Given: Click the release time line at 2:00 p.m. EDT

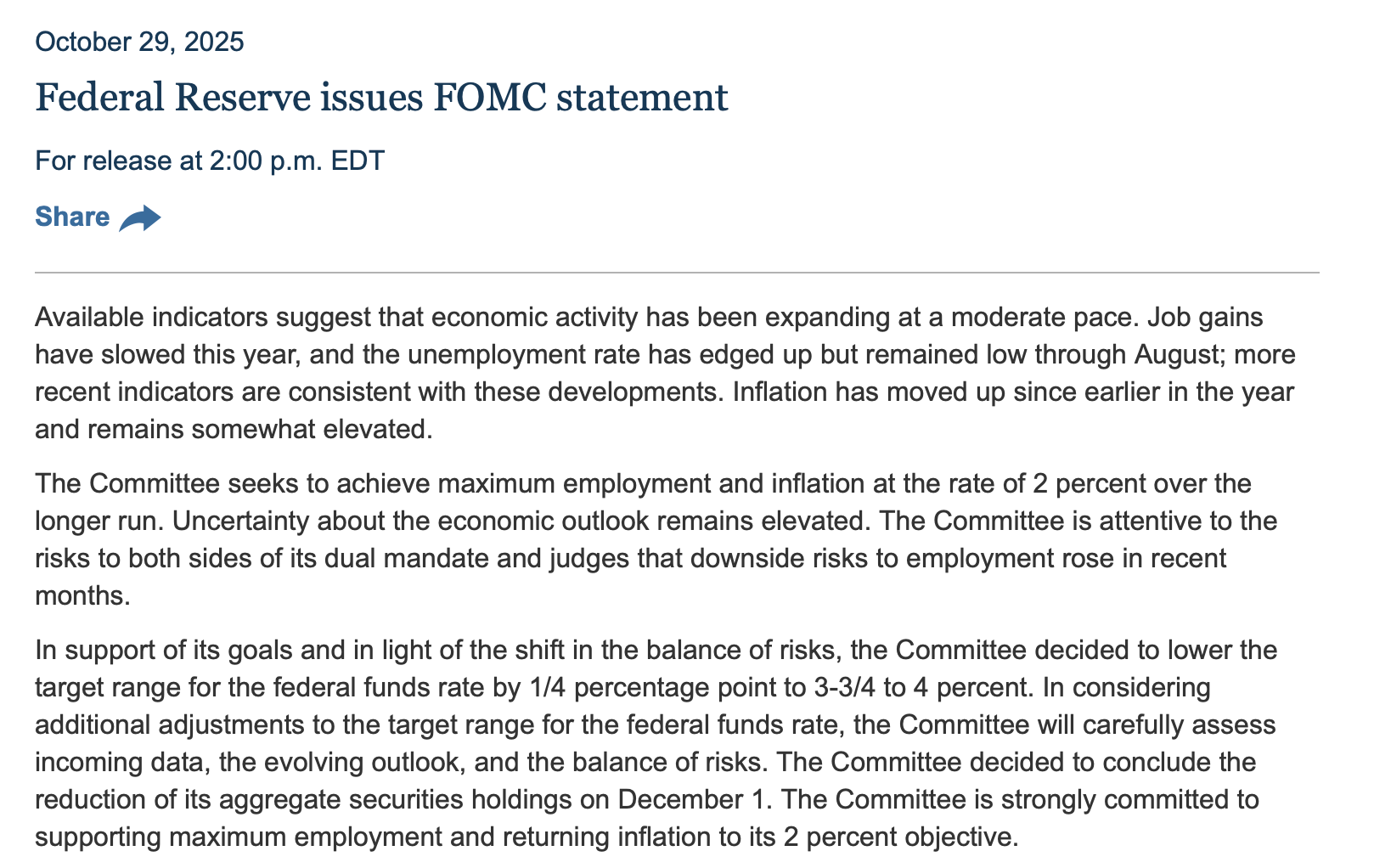Looking at the screenshot, I should (x=210, y=160).
